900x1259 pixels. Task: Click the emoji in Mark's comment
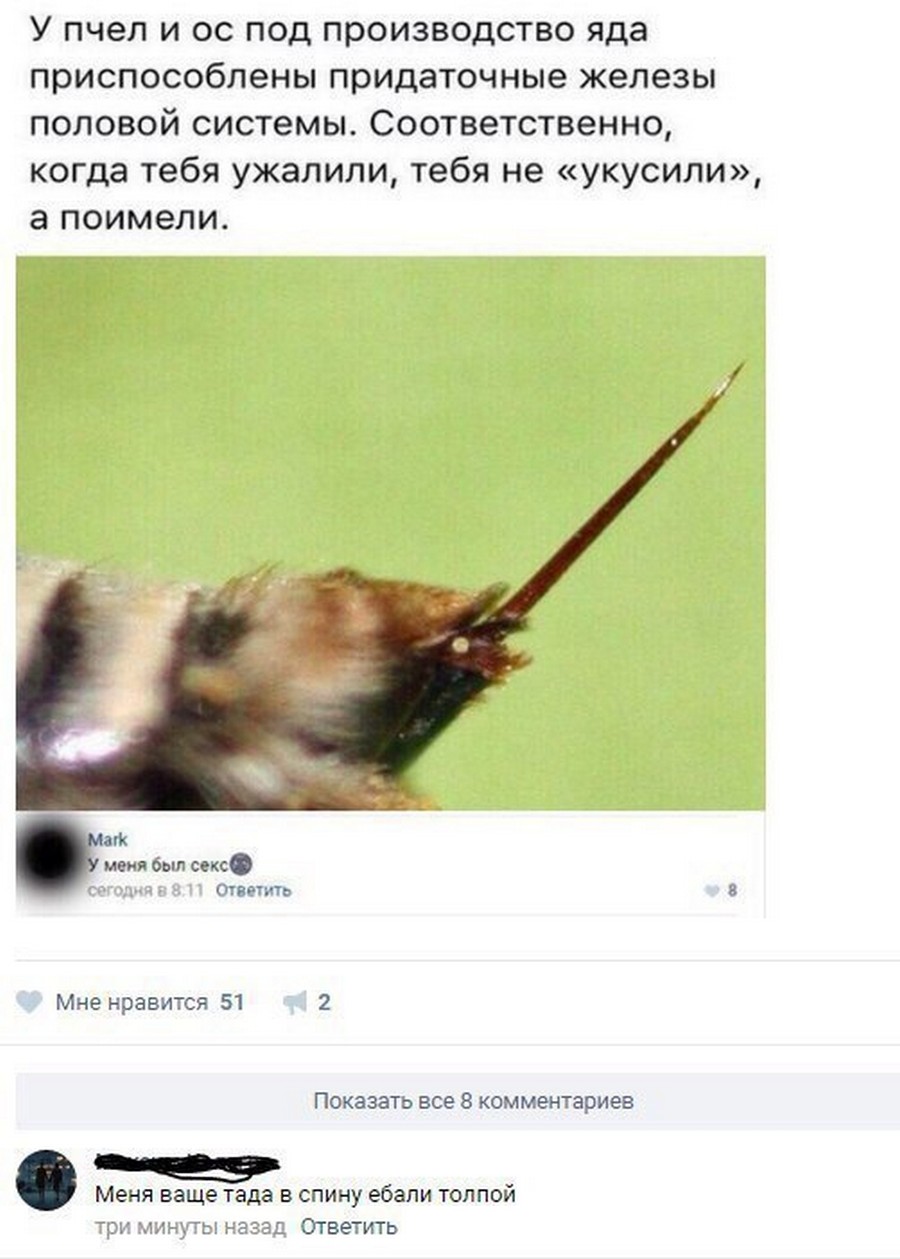(x=242, y=866)
